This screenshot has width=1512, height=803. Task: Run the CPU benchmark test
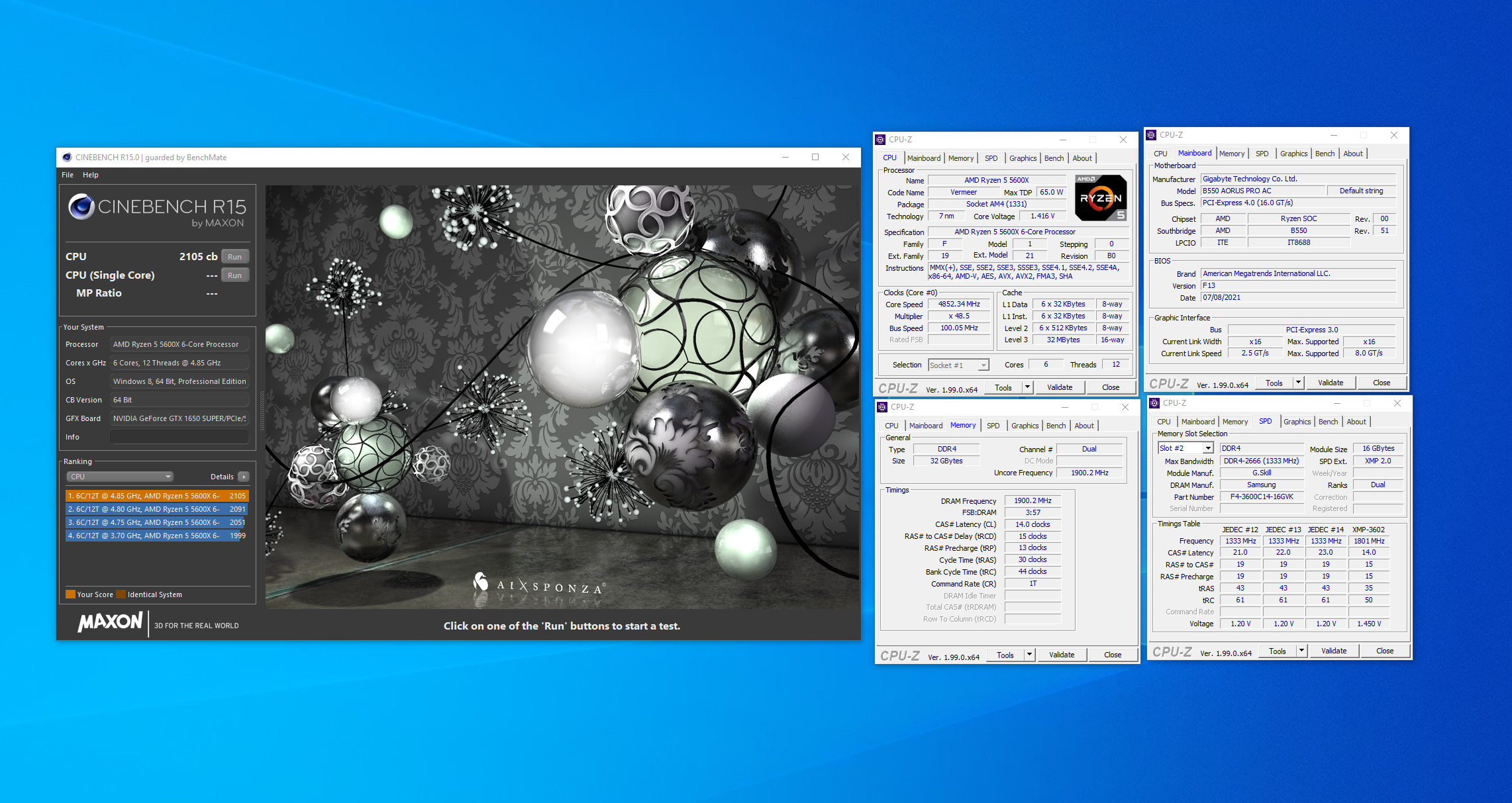coord(235,257)
